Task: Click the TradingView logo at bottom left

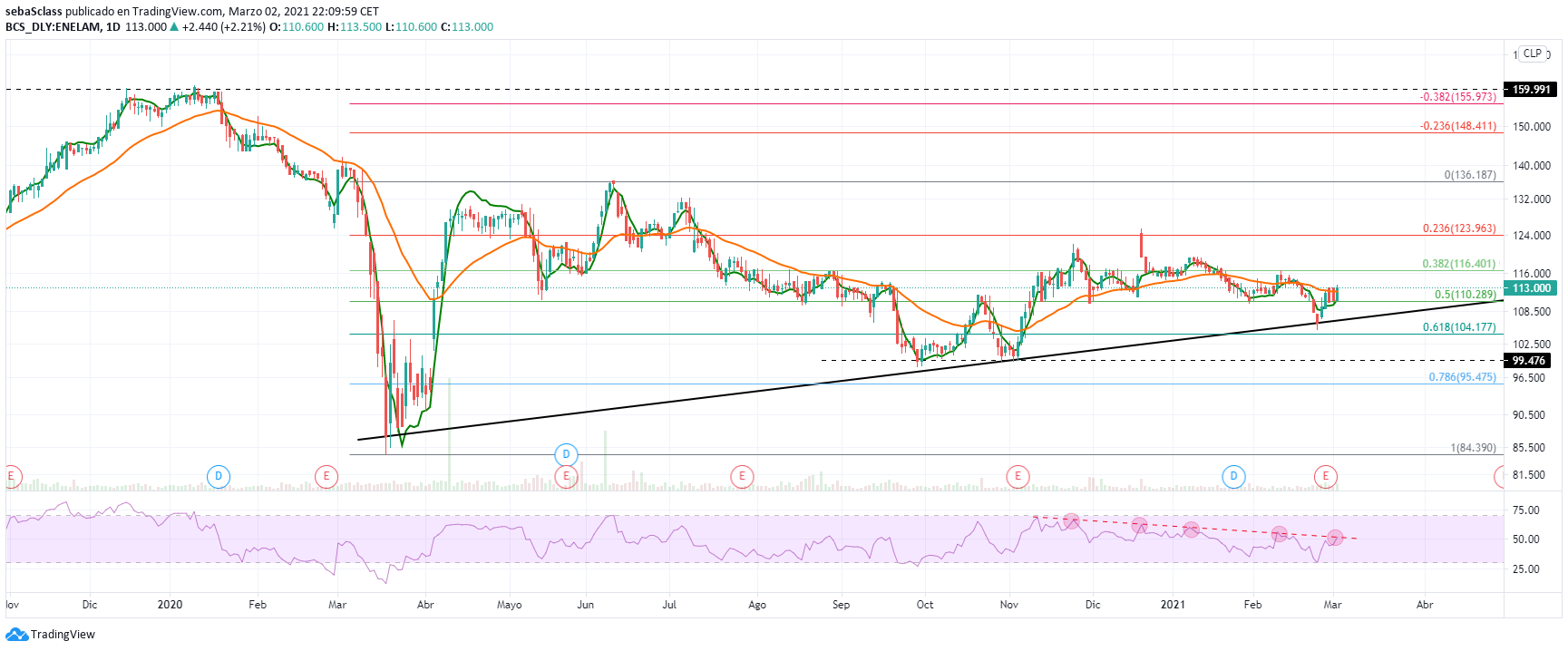Action: click(x=51, y=635)
